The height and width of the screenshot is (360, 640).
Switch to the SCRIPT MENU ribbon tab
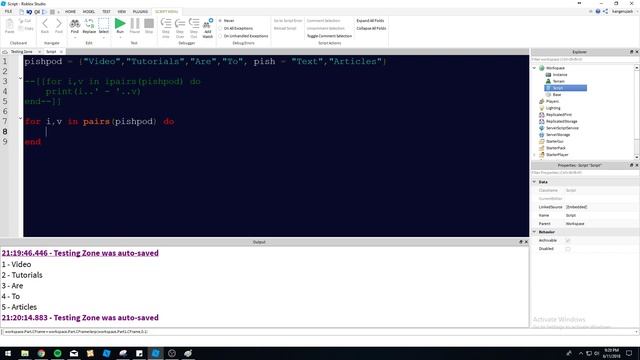(167, 11)
